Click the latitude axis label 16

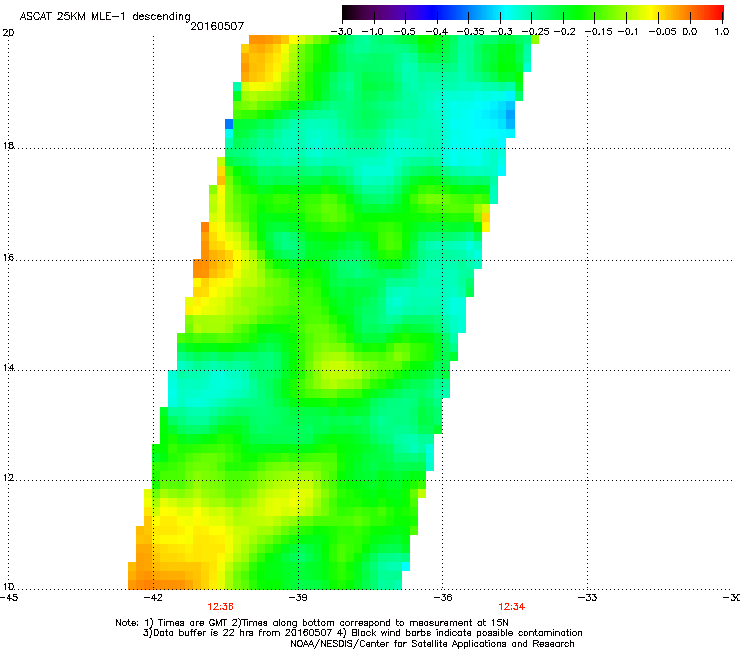(x=8, y=258)
